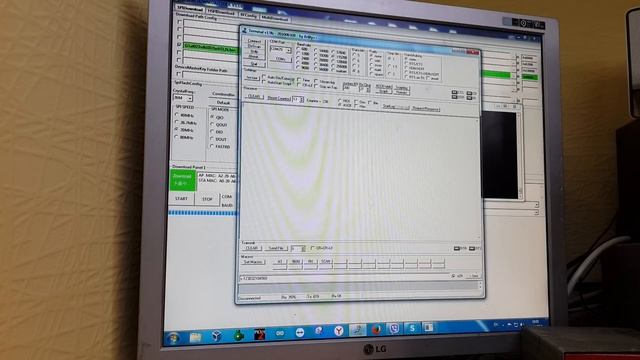Click the transmit text input field
This screenshot has width=640, height=360.
click(x=344, y=278)
